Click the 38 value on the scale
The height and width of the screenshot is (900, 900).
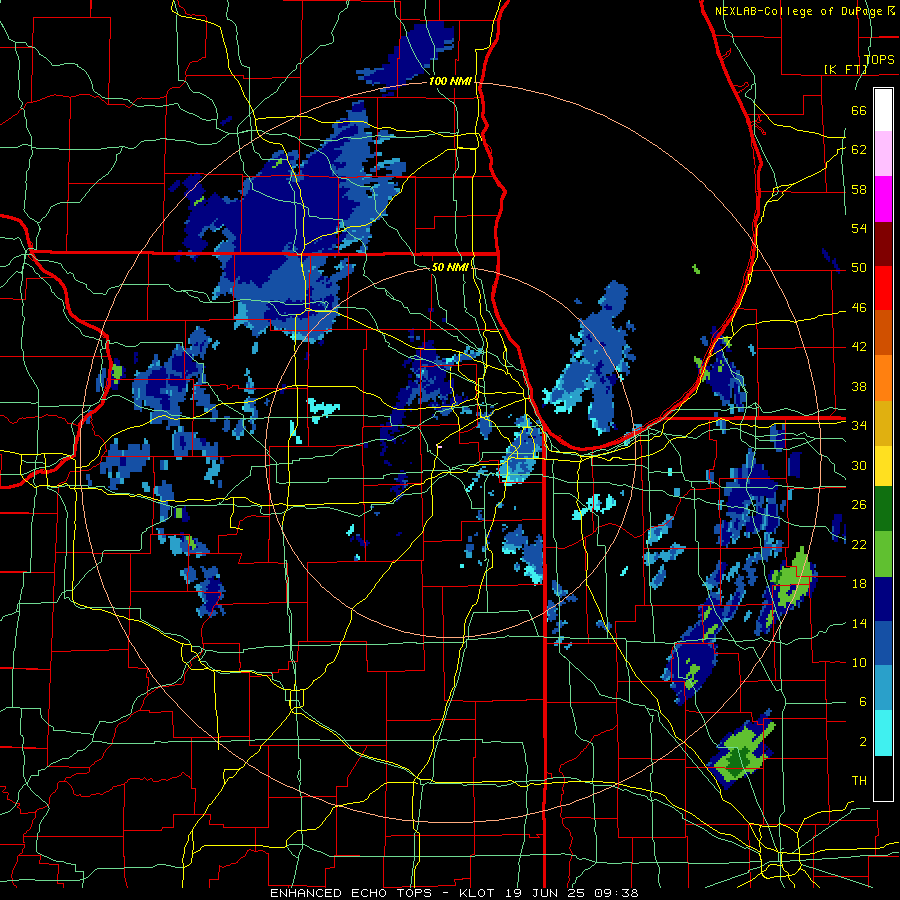[859, 386]
